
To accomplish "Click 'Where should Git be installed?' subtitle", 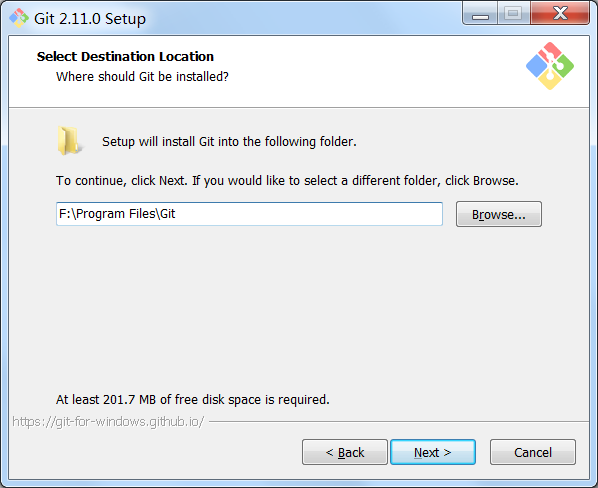I will point(142,77).
